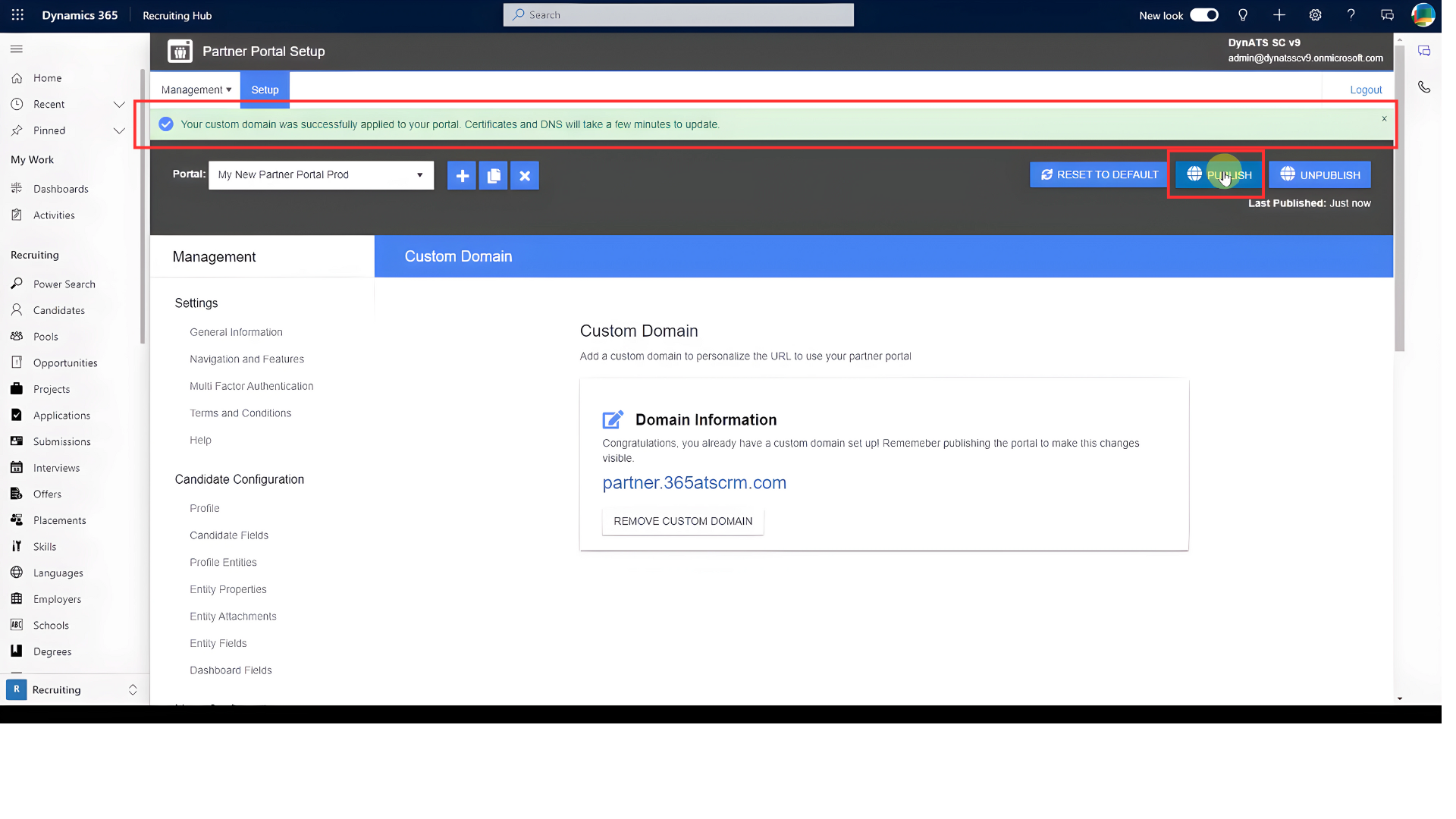Click REMOVE CUSTOM DOMAIN button

point(682,522)
